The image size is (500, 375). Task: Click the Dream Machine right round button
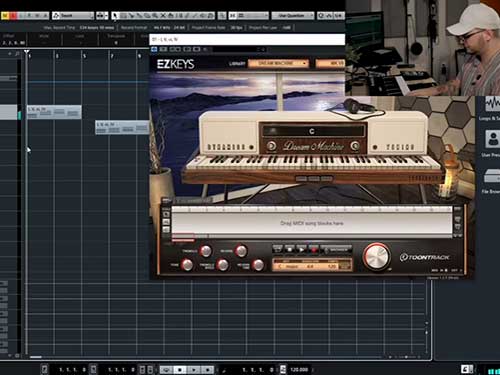pyautogui.click(x=355, y=146)
